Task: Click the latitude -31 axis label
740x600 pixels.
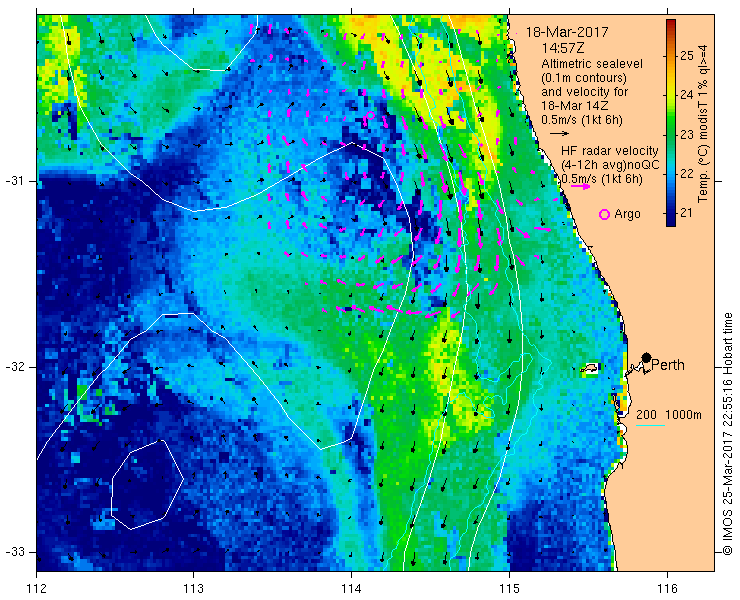Action: (14, 181)
